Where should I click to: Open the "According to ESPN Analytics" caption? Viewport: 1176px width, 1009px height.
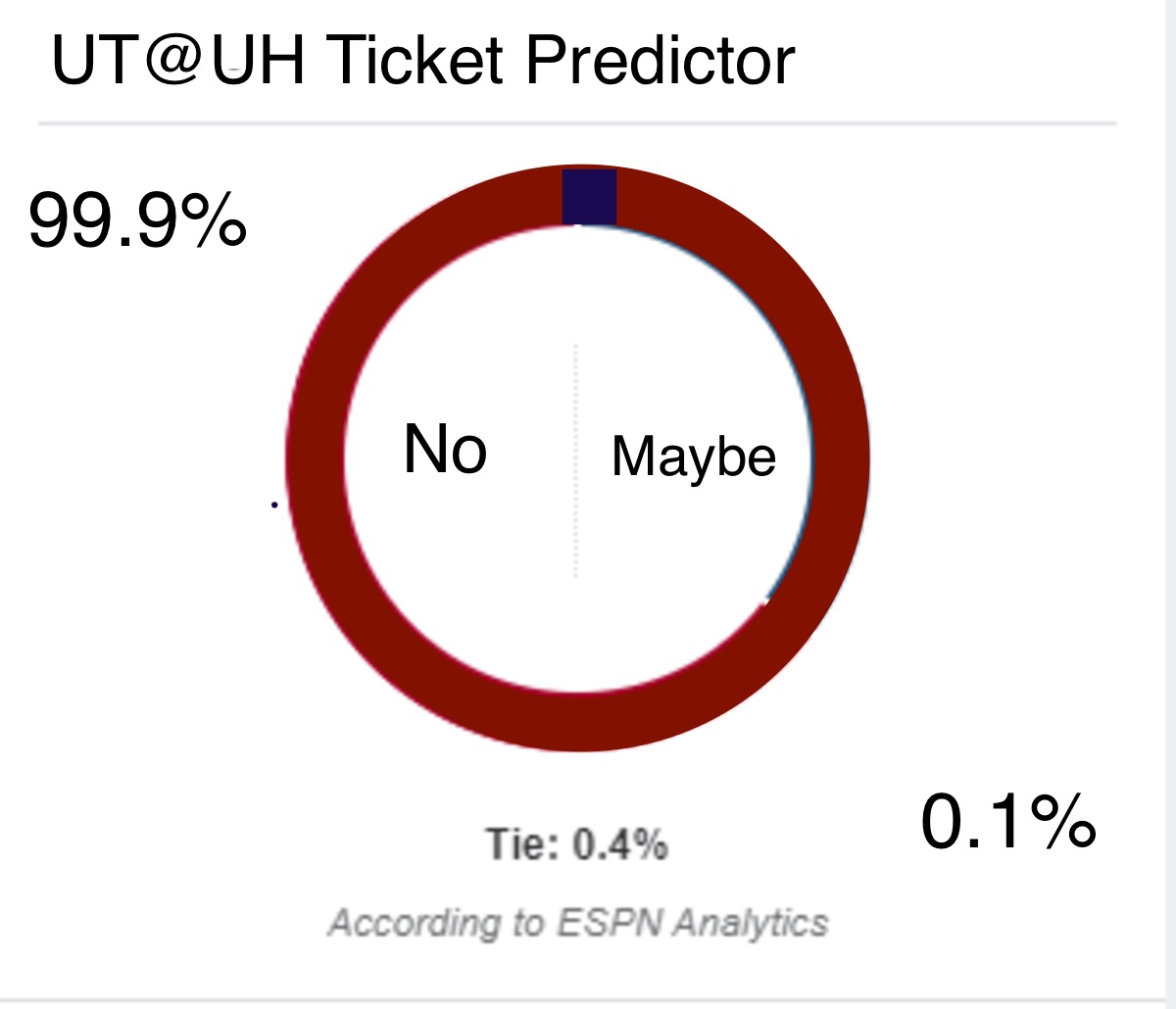[578, 923]
